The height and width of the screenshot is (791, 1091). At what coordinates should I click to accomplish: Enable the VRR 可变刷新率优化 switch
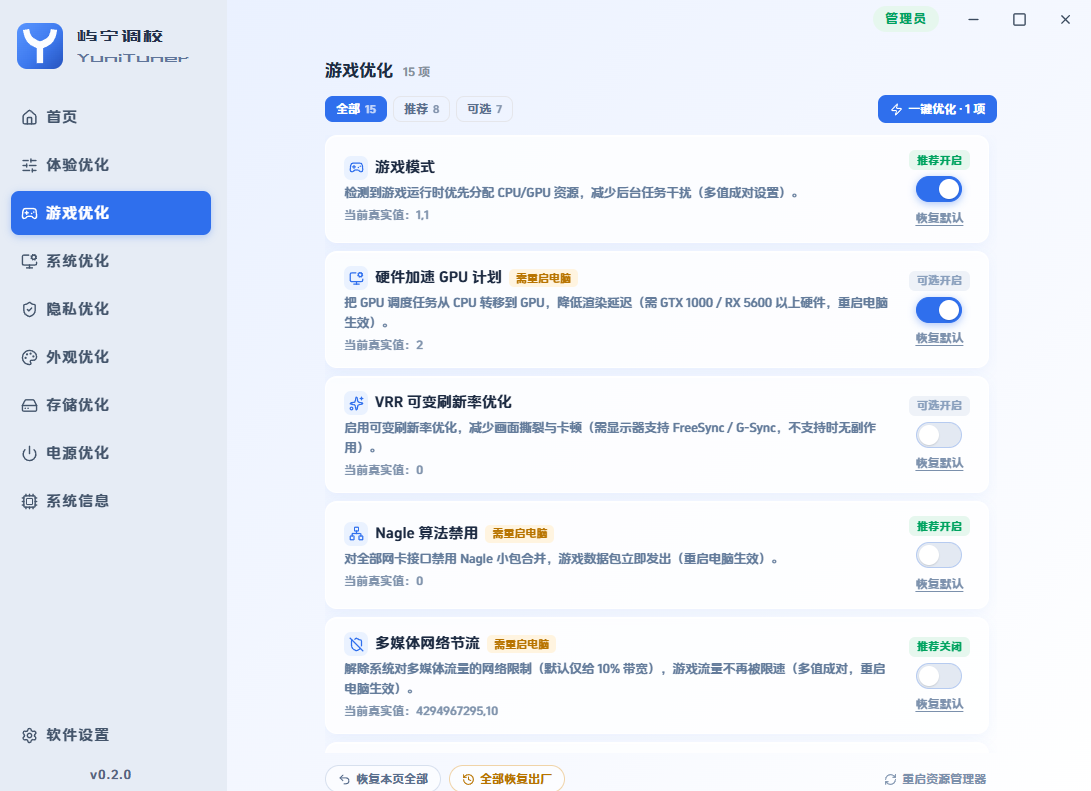[x=939, y=435]
